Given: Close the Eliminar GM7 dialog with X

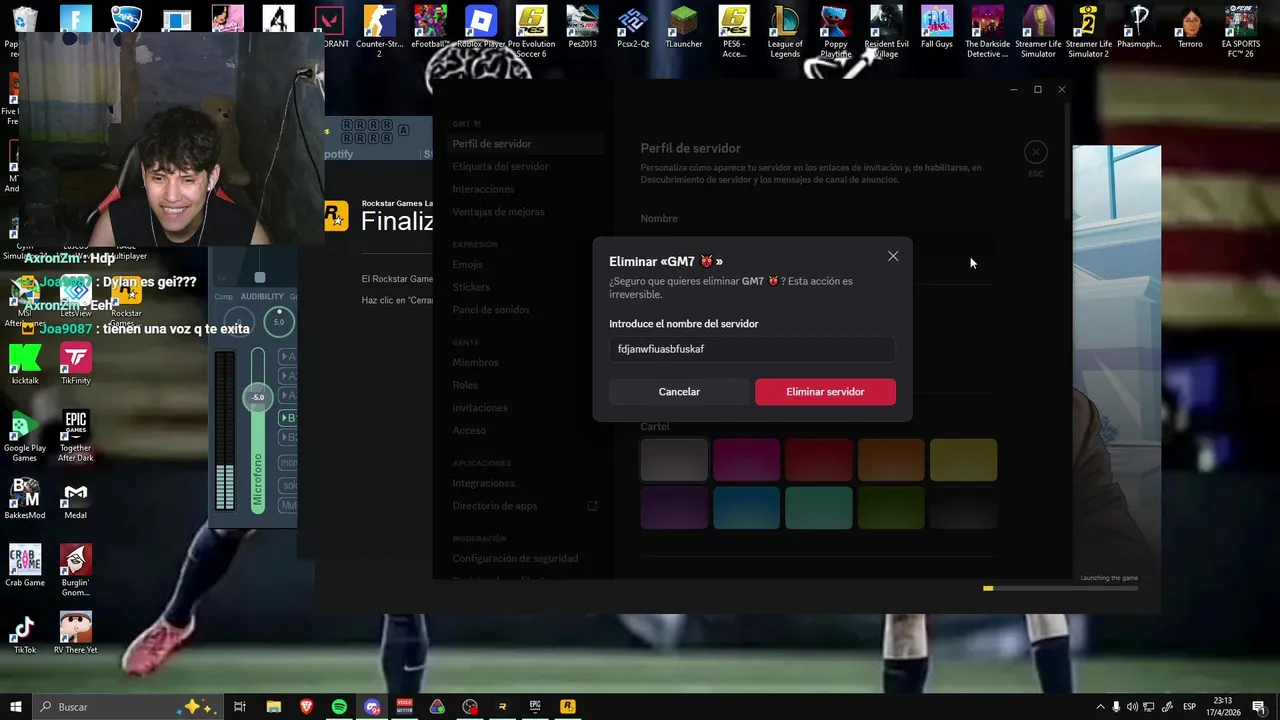Looking at the screenshot, I should (x=893, y=257).
